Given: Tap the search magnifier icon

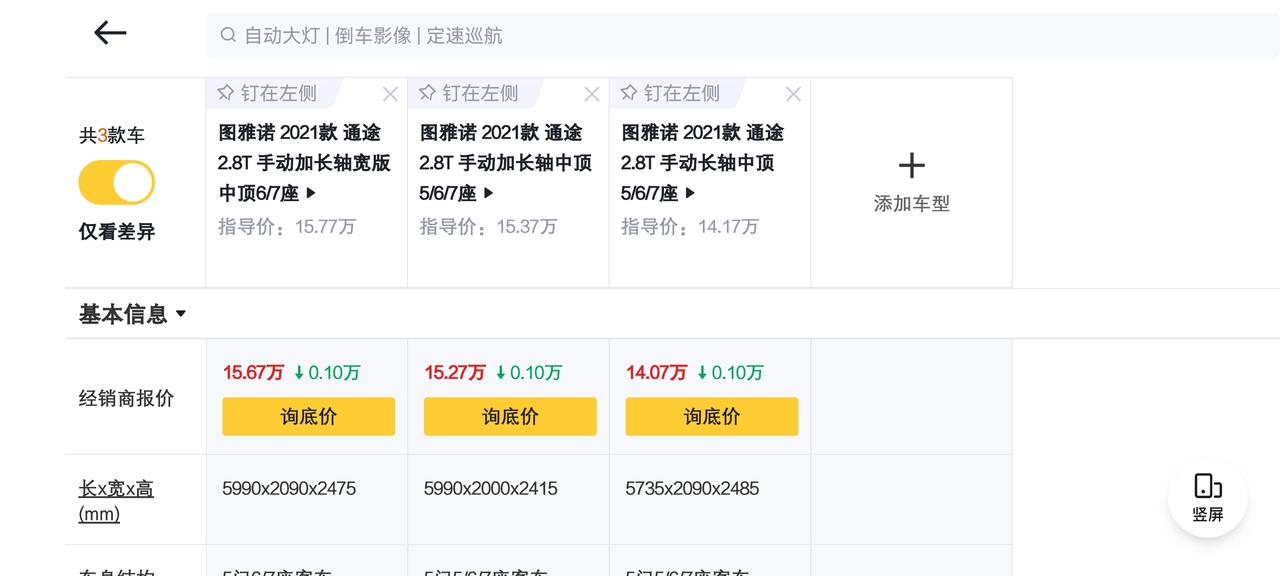Looking at the screenshot, I should pos(228,35).
